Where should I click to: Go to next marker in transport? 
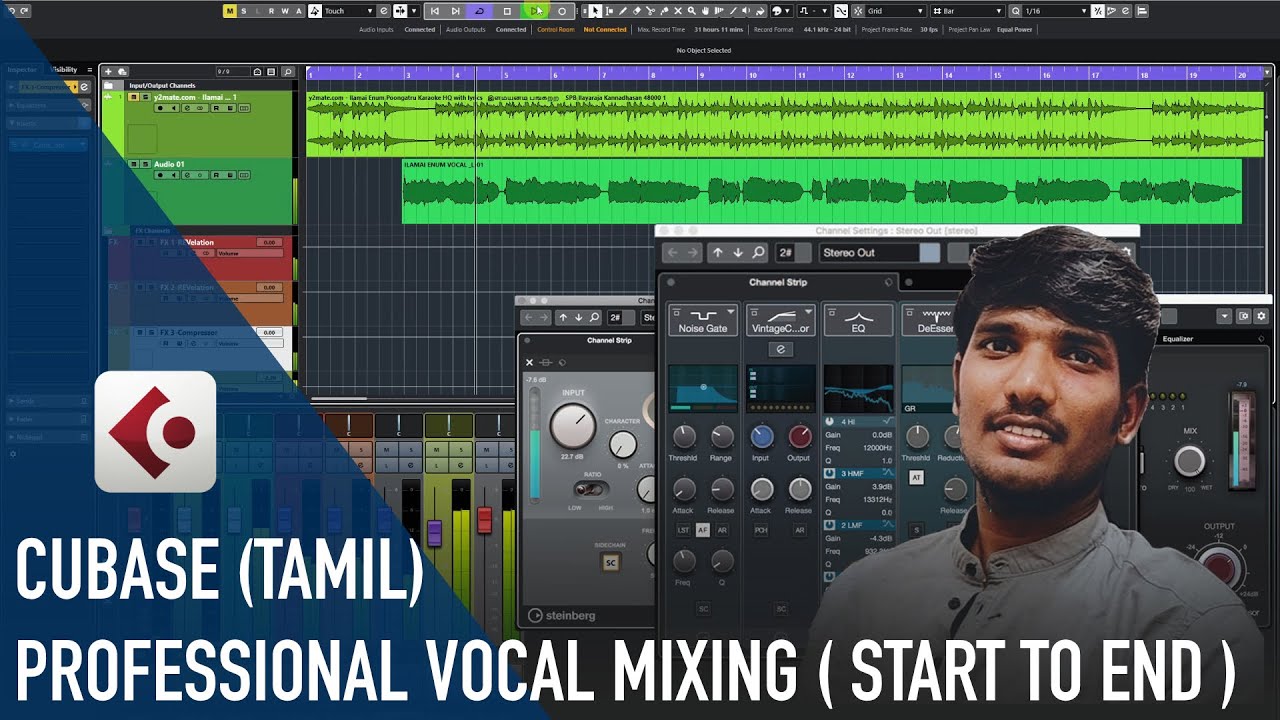click(456, 11)
